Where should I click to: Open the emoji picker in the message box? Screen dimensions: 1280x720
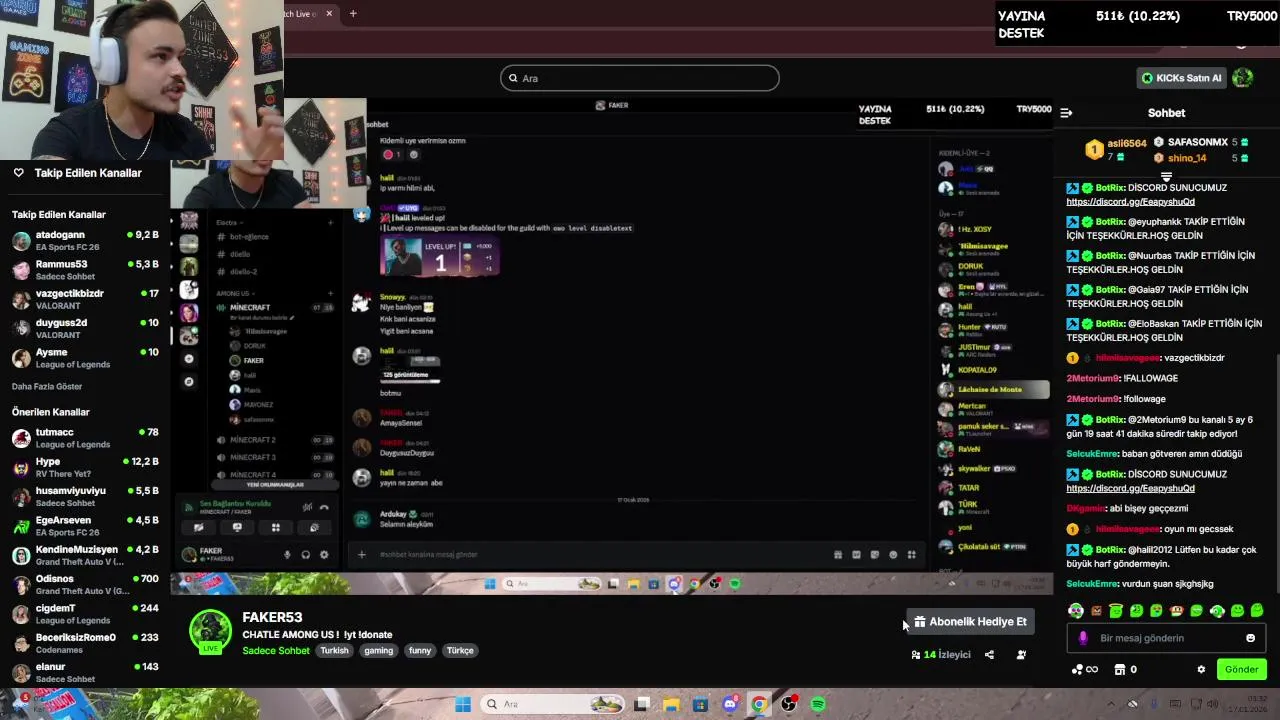click(1250, 638)
